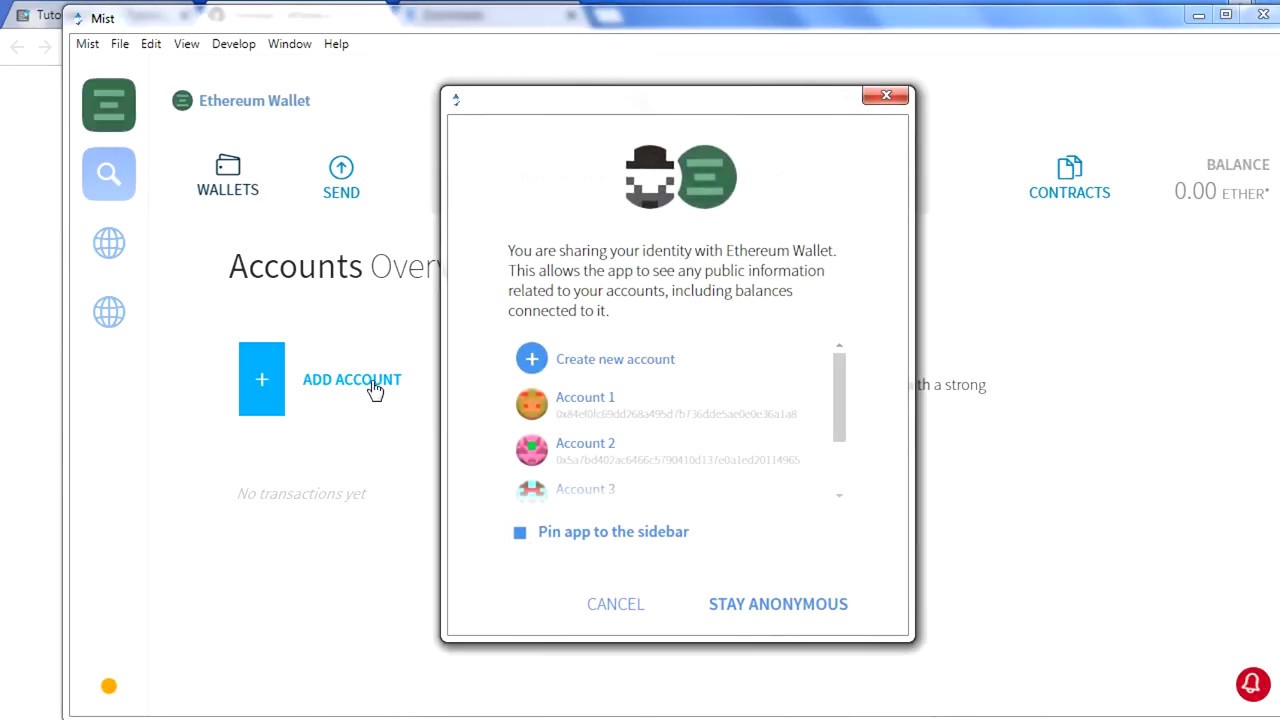1280x720 pixels.
Task: Click the Accounts Overview heading
Action: [x=334, y=266]
